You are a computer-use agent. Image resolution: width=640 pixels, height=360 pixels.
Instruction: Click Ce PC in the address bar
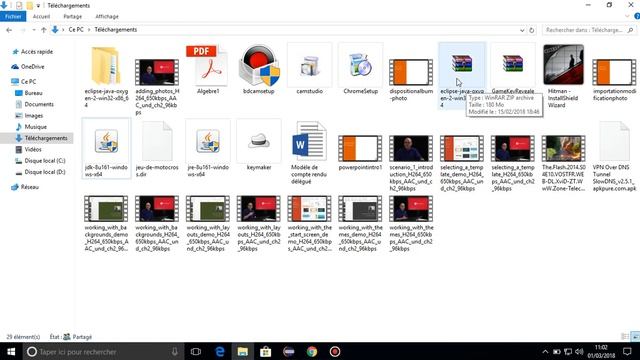[76, 30]
